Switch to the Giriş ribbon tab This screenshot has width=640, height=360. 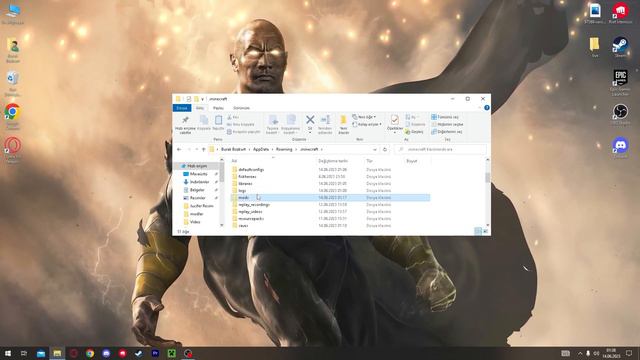click(x=200, y=108)
